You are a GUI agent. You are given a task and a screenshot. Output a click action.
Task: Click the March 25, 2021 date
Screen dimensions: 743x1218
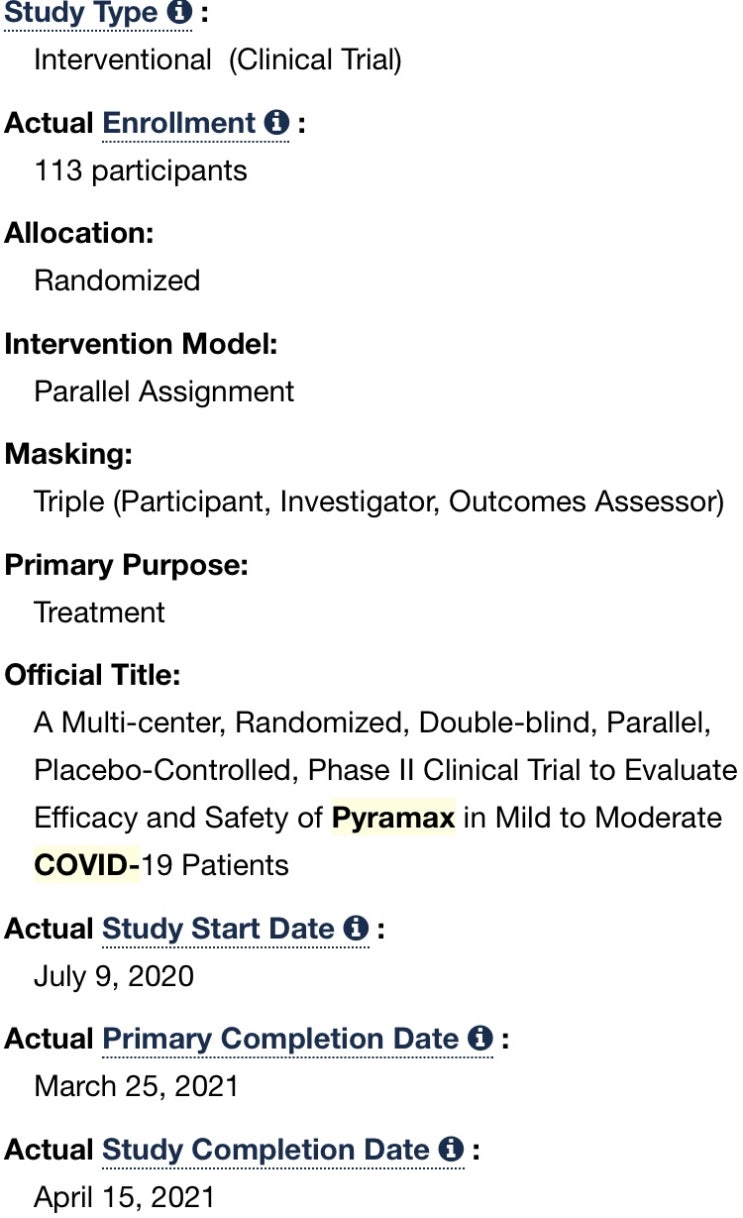click(x=136, y=1086)
